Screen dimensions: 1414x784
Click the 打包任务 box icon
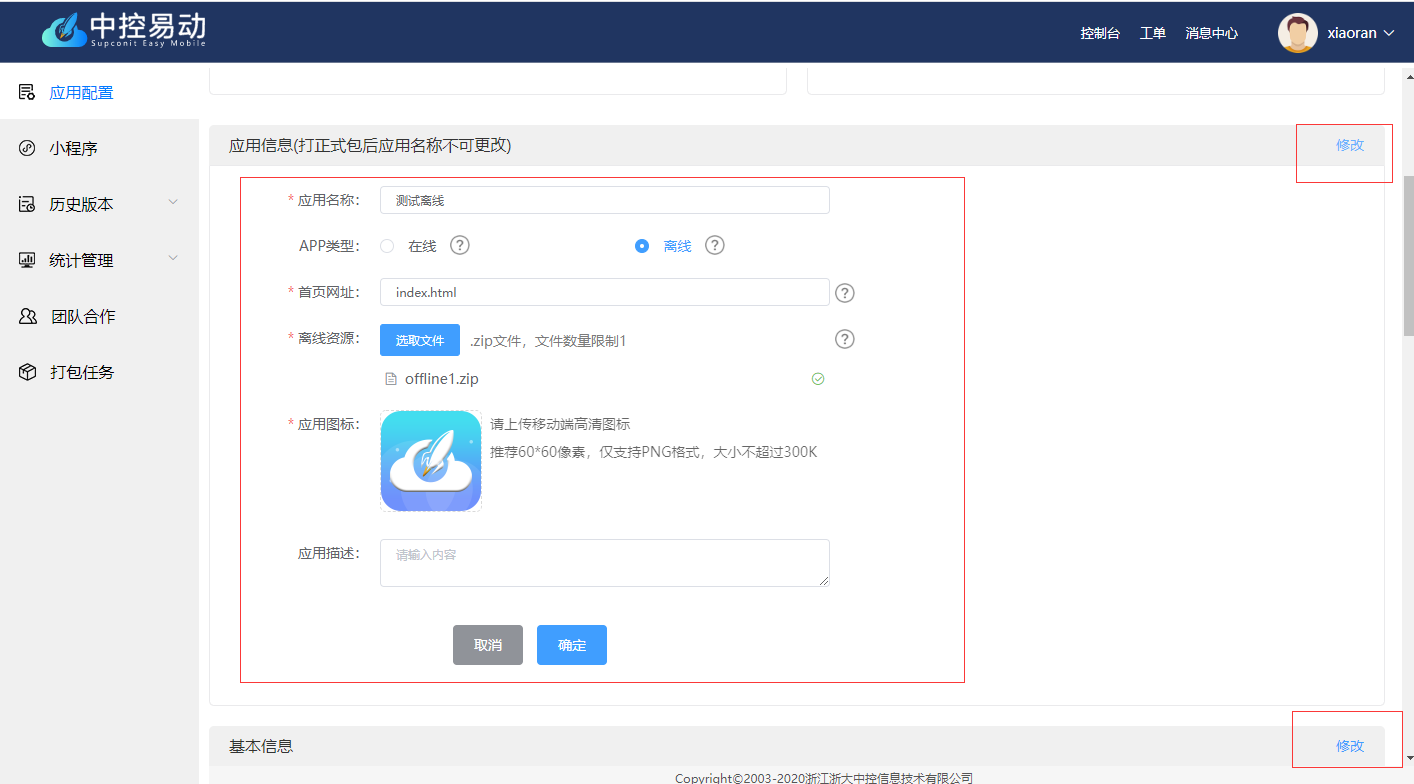(x=28, y=372)
